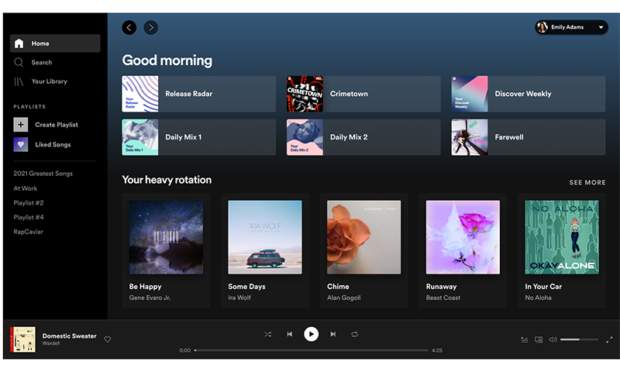Navigate back with left arrow
The height and width of the screenshot is (372, 620).
tap(129, 28)
